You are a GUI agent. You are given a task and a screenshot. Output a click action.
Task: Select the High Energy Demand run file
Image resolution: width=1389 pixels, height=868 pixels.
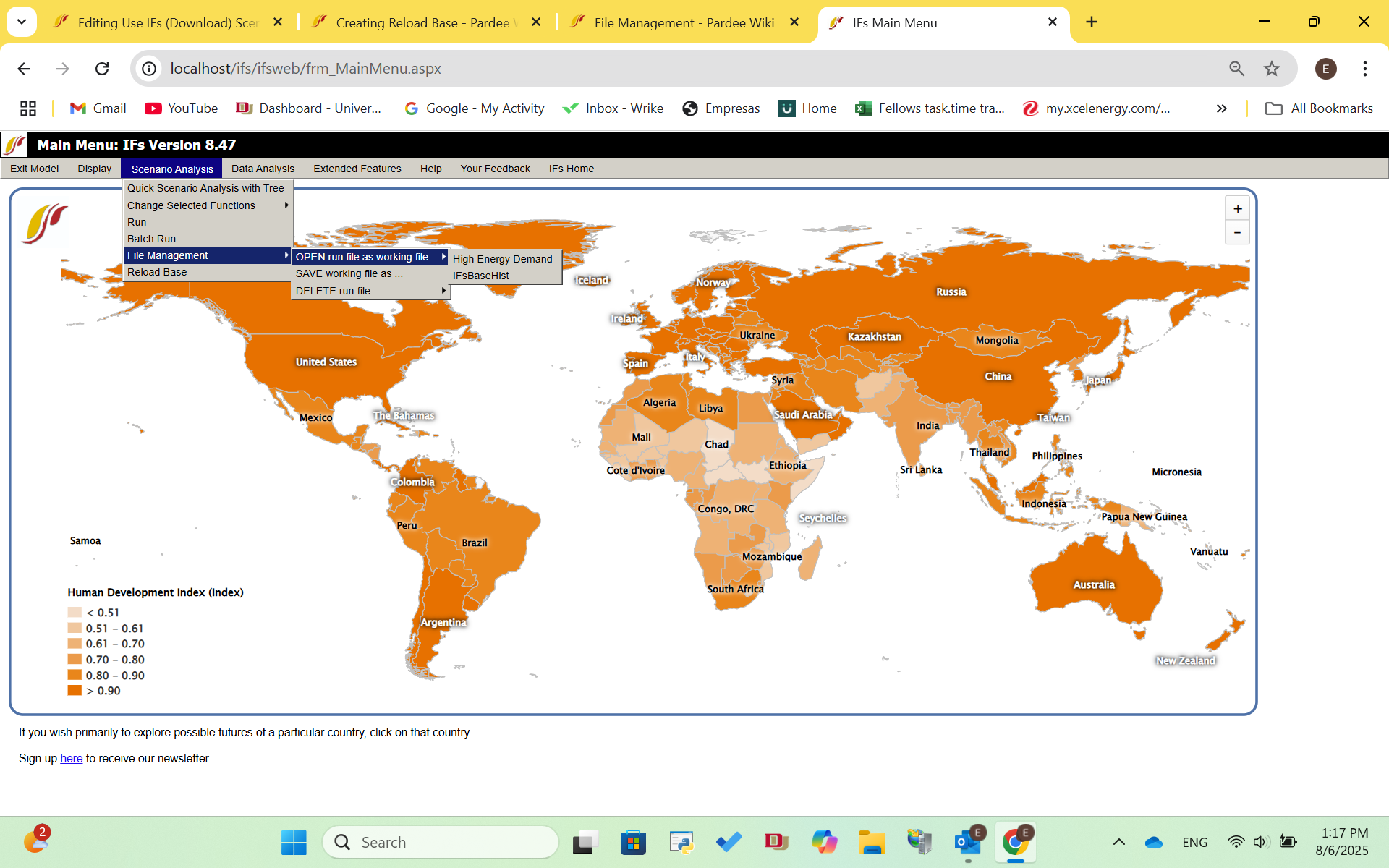[502, 259]
